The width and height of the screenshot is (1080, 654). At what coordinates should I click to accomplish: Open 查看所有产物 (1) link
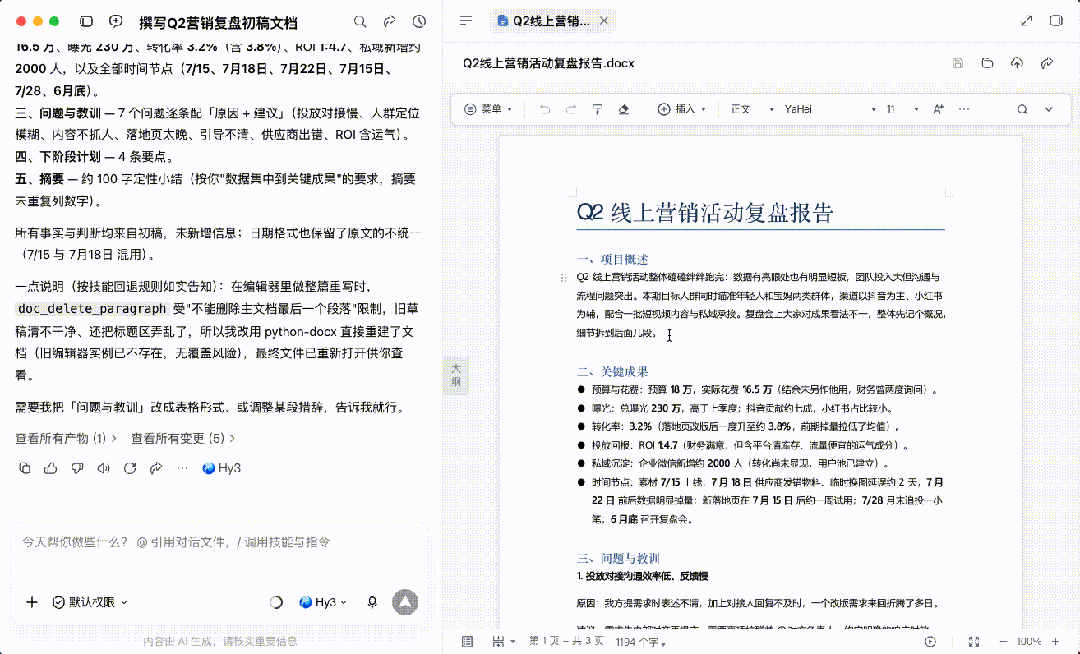(x=65, y=438)
